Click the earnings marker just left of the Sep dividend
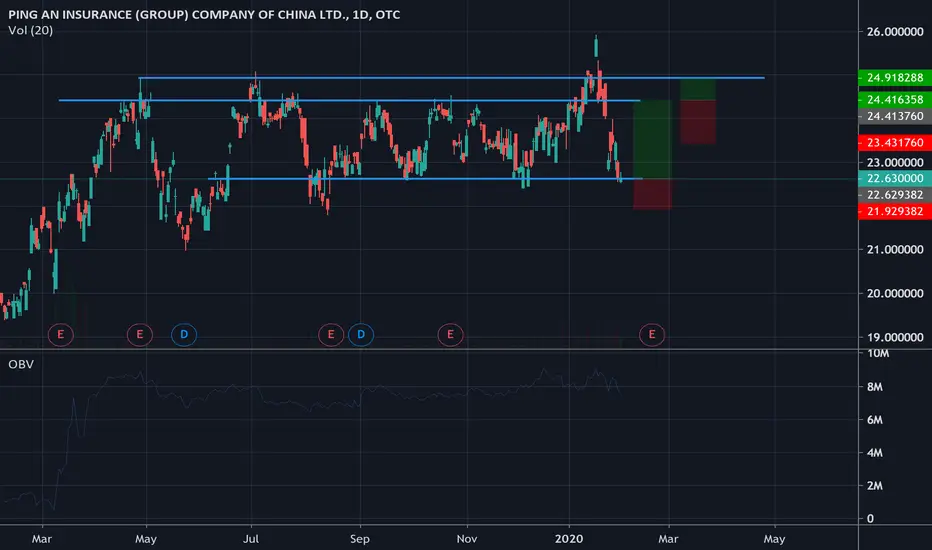 (x=331, y=335)
